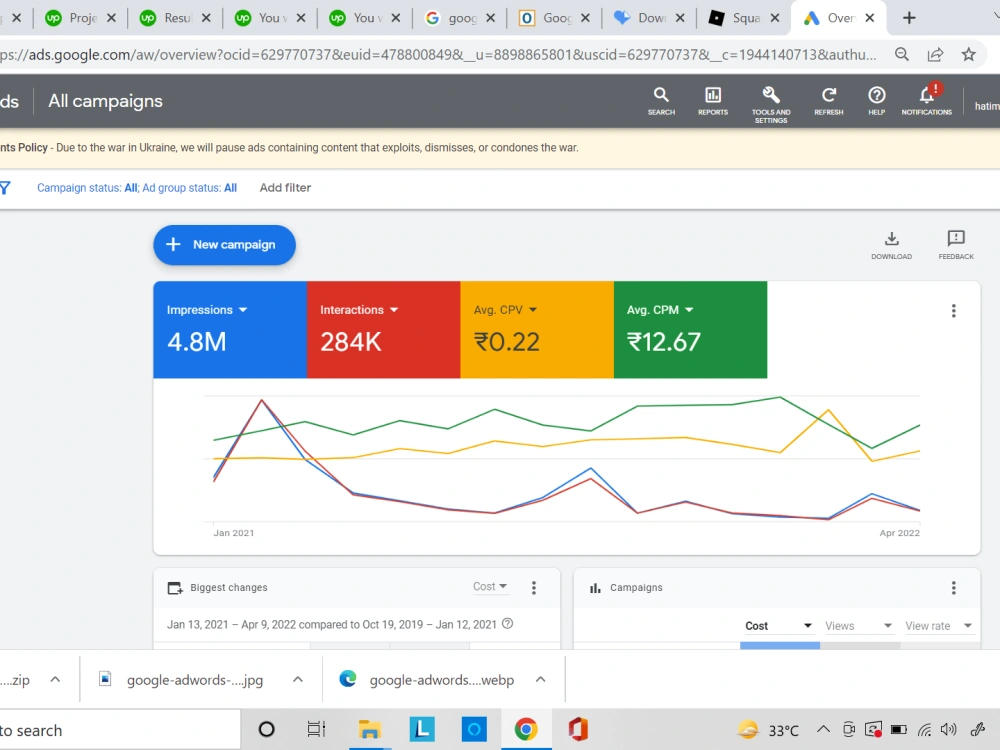Click the Windows search box
This screenshot has height=750, width=1000.
click(119, 730)
